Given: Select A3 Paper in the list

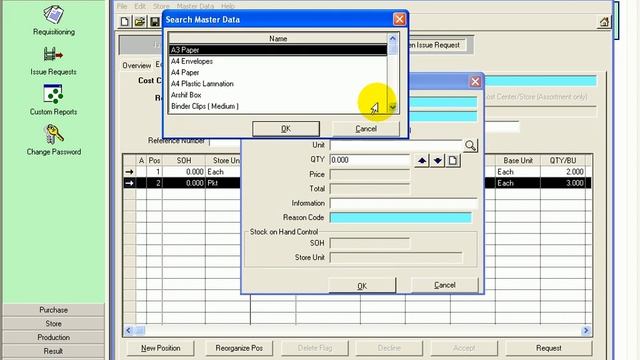Looking at the screenshot, I should [x=278, y=50].
